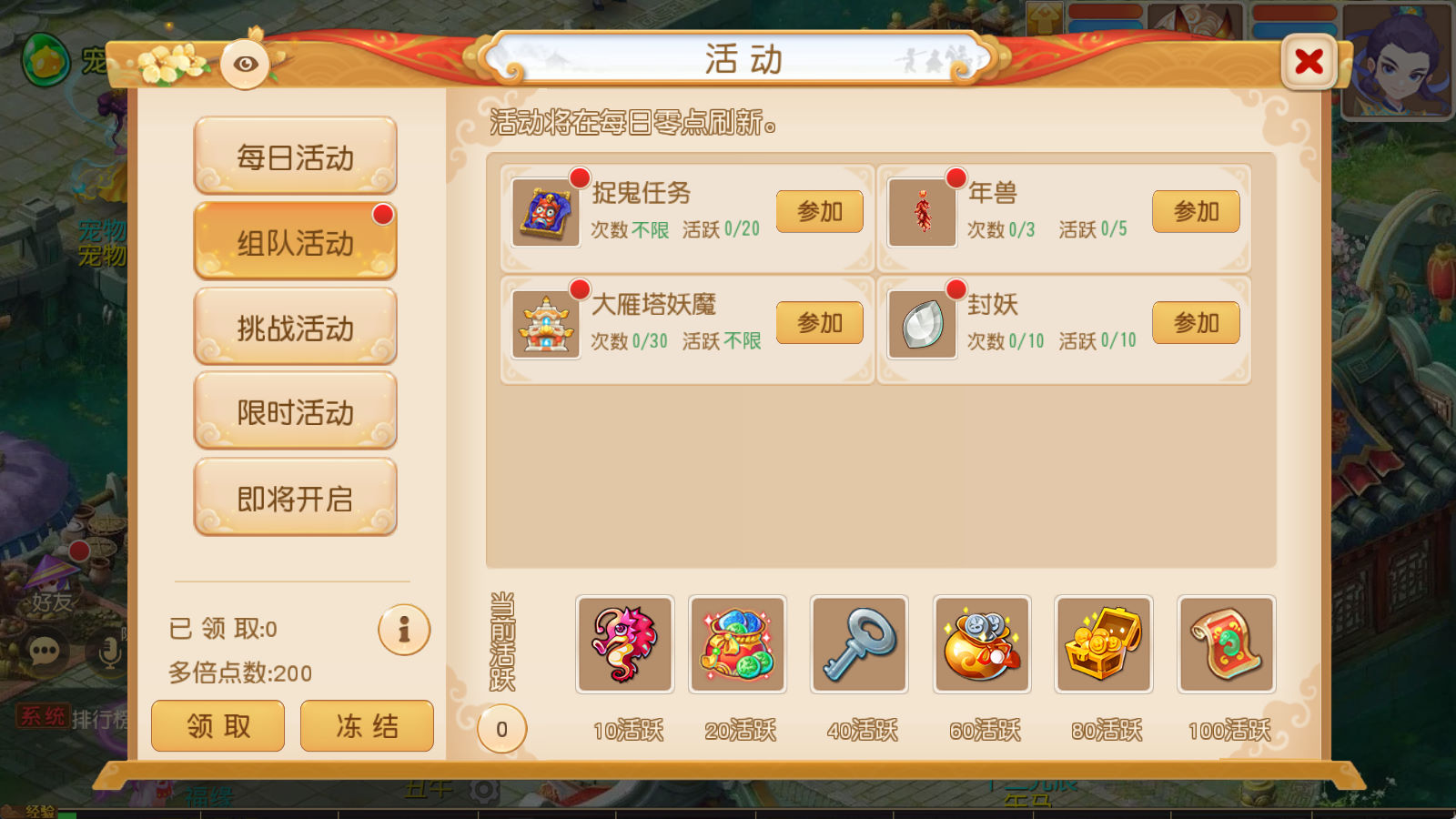This screenshot has width=1456, height=819.
Task: Claim the gold pouch 60活跃 reward
Action: (x=982, y=644)
